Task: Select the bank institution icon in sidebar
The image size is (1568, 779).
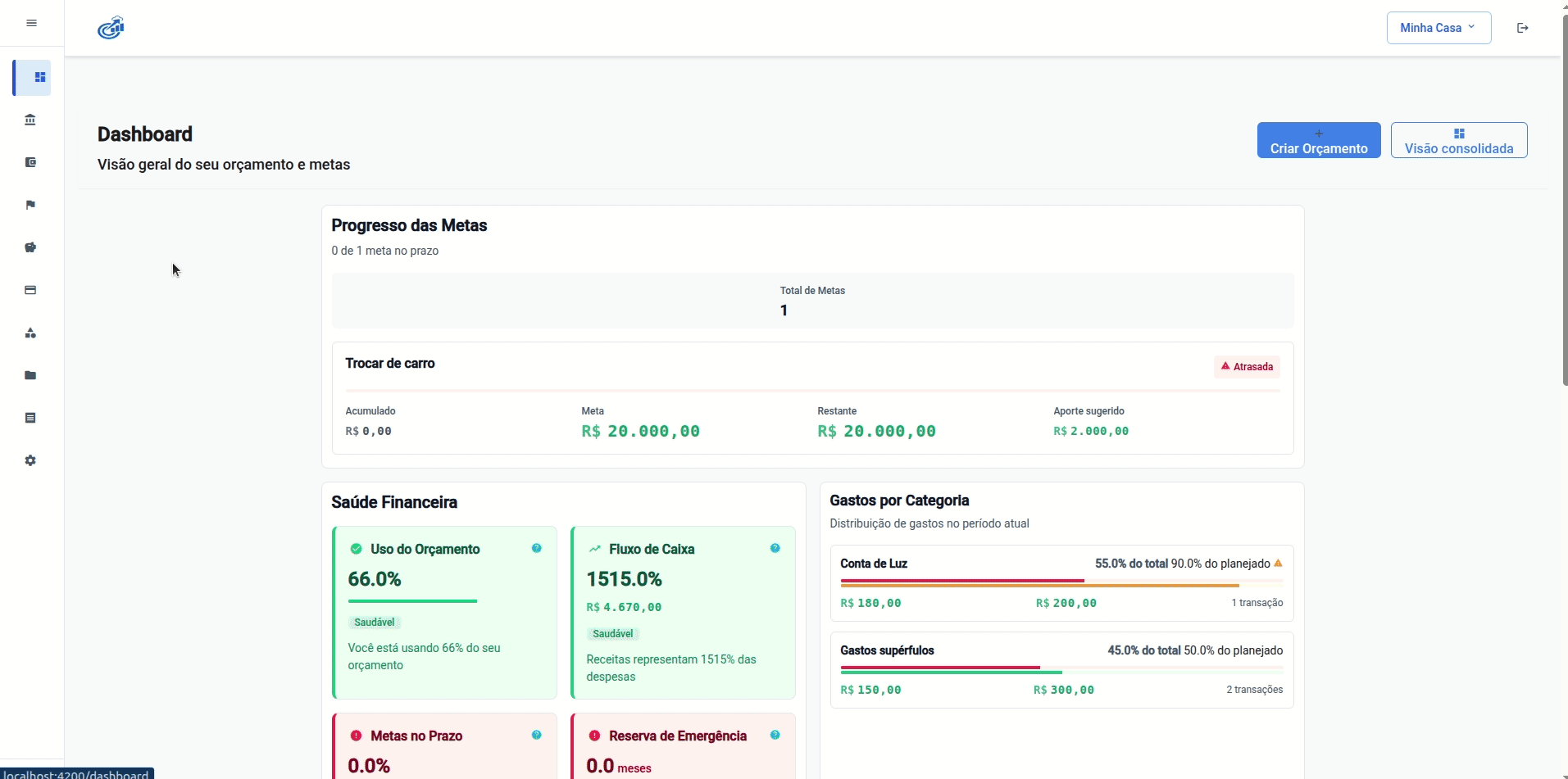Action: tap(31, 119)
